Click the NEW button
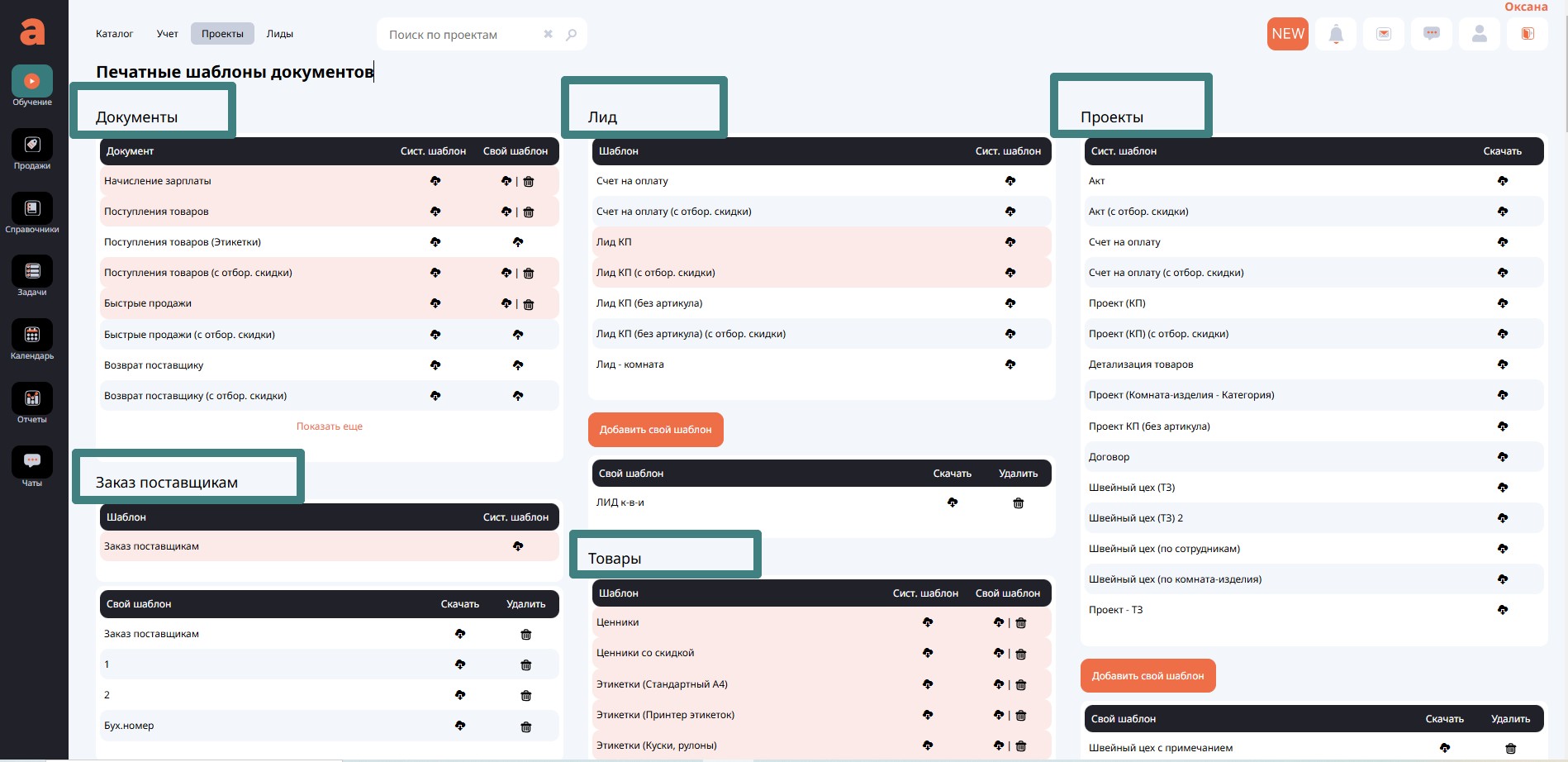 click(1287, 34)
